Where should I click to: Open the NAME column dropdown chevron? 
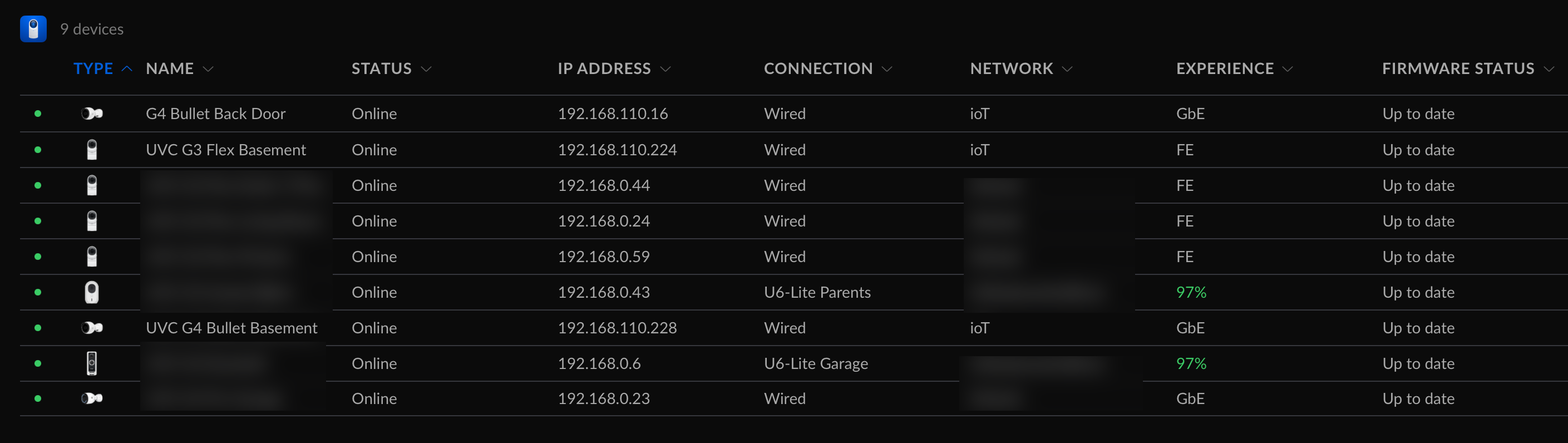click(208, 69)
